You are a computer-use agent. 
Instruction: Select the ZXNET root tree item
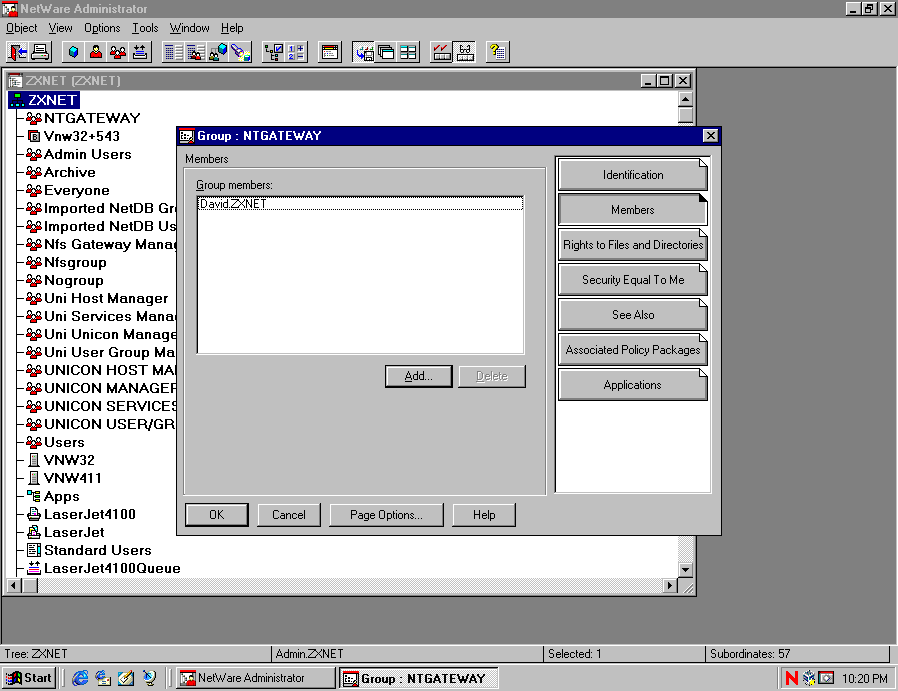44,100
